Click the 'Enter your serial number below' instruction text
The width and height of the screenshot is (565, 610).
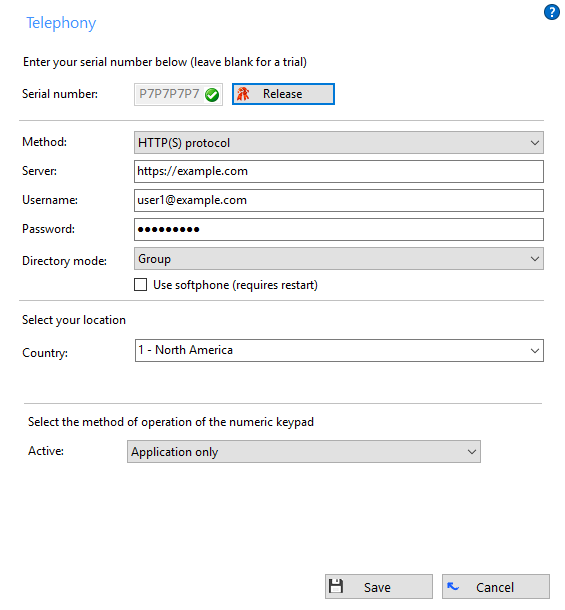point(165,62)
